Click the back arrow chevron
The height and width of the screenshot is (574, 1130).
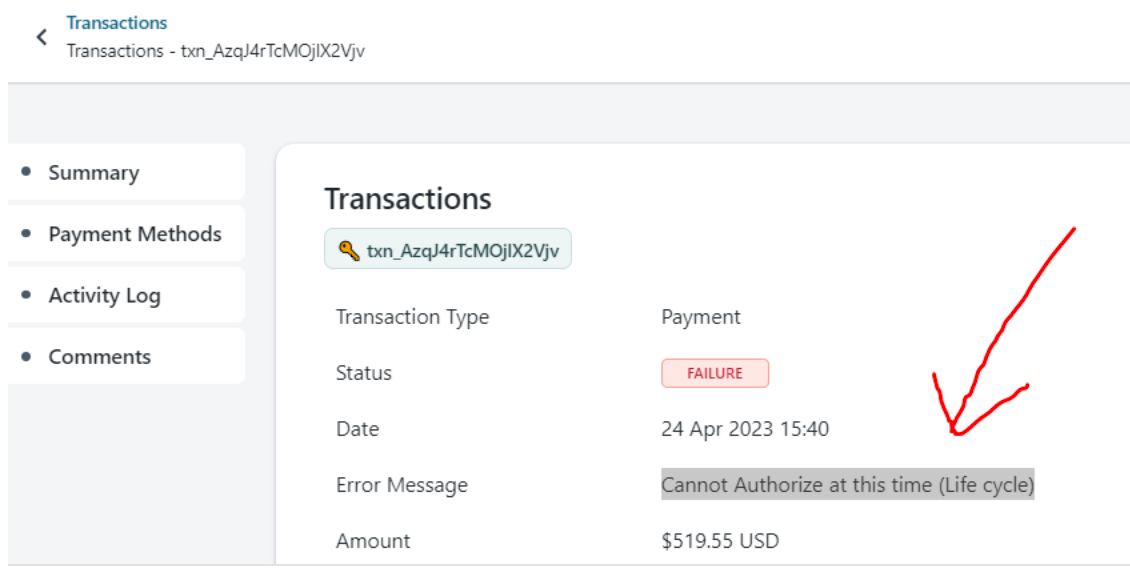click(x=42, y=37)
